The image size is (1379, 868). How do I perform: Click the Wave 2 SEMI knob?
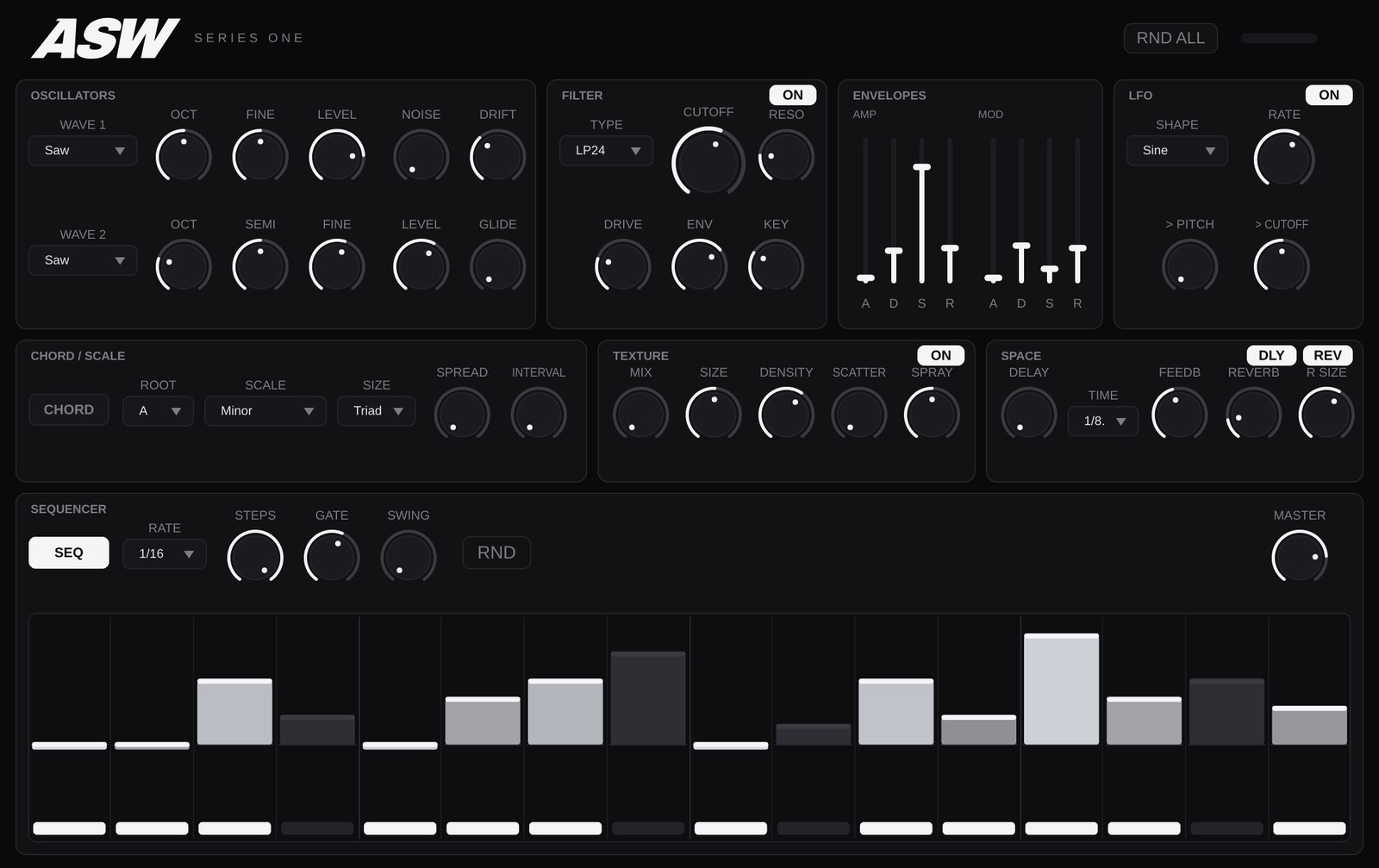[x=260, y=266]
